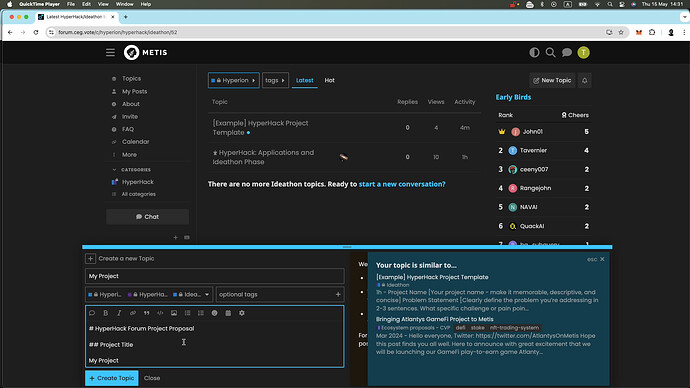Switch to the Hot tab
This screenshot has height=388, width=690.
click(x=330, y=81)
